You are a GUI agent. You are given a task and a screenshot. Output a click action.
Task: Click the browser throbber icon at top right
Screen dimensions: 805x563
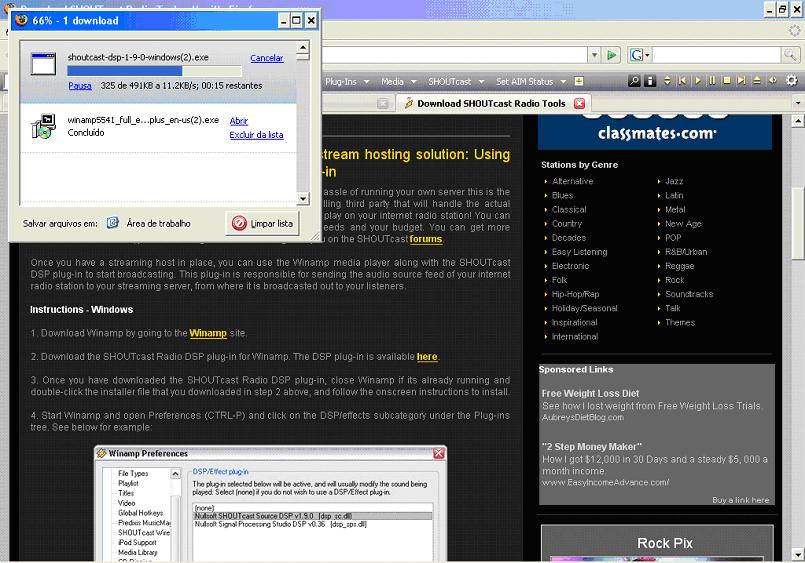[794, 31]
